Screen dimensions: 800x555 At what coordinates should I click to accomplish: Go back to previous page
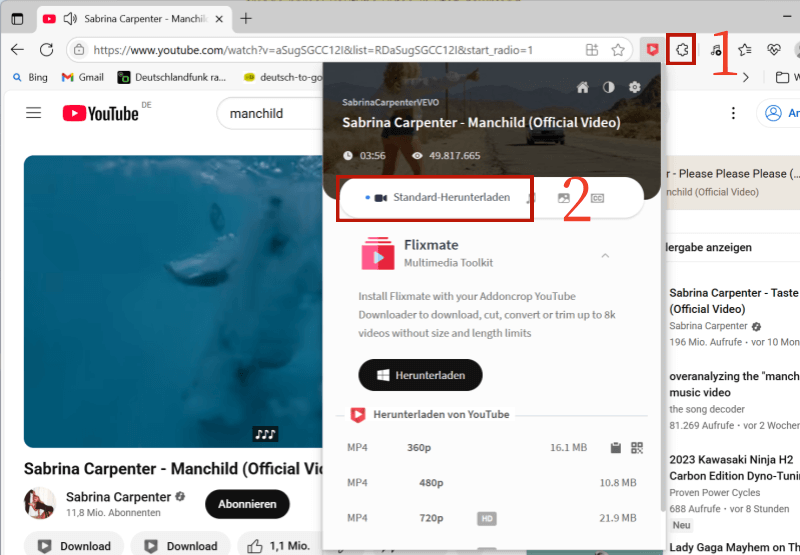[17, 49]
